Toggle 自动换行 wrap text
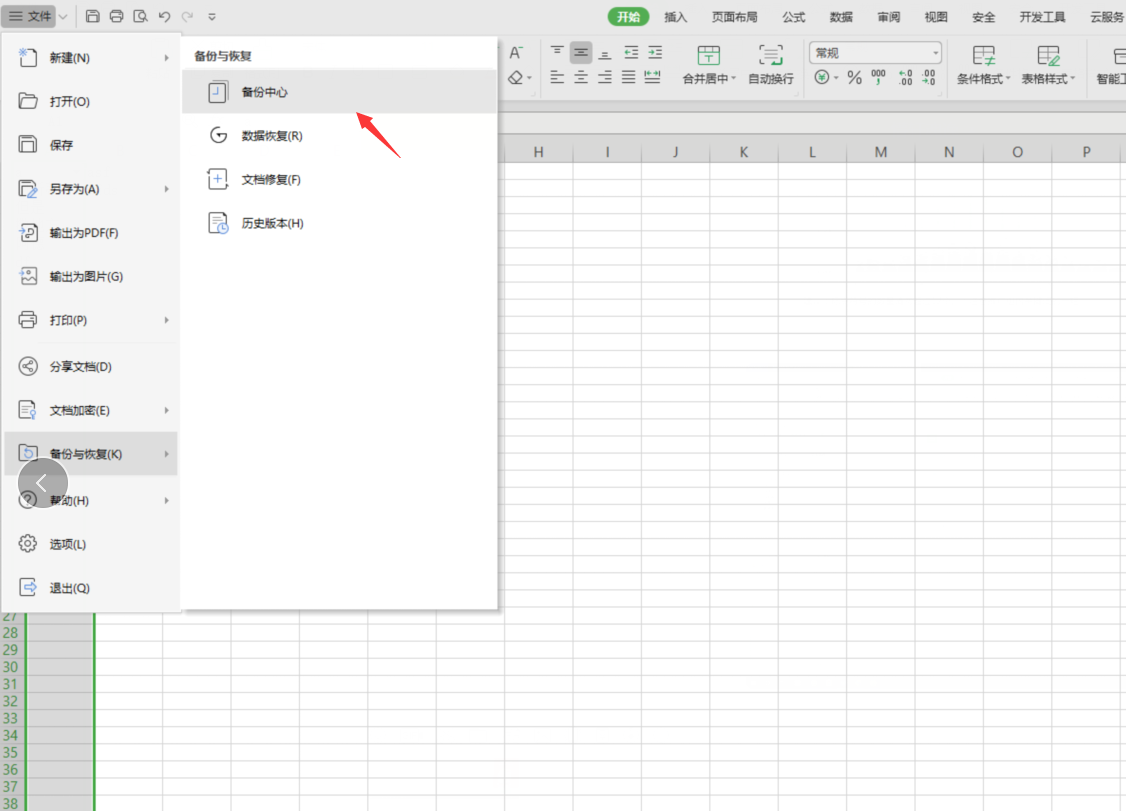The height and width of the screenshot is (811, 1126). 770,65
